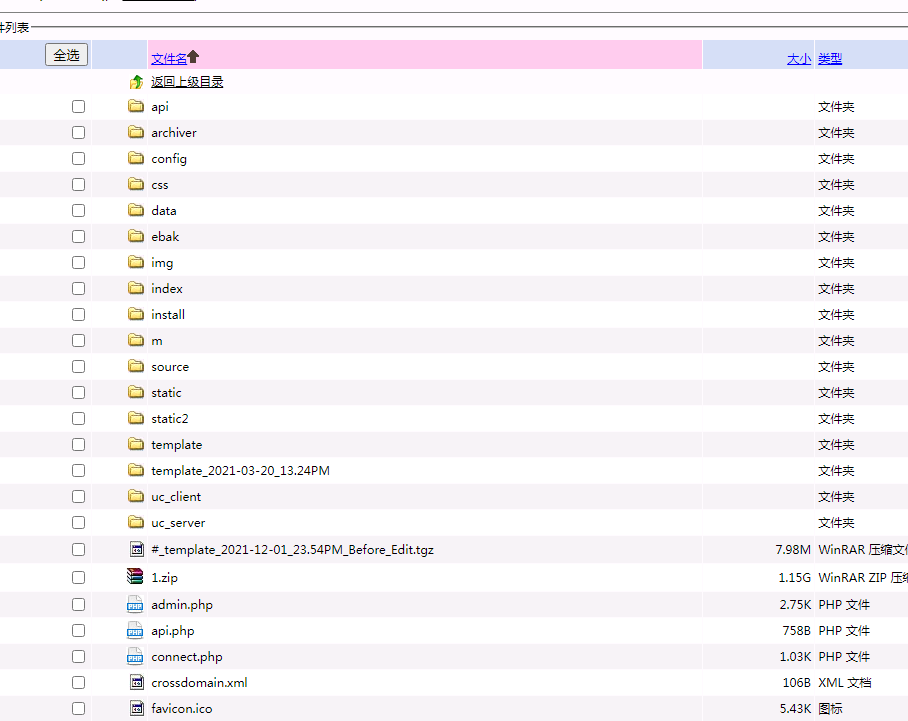908x721 pixels.
Task: Tick the checkbox for the api folder
Action: [x=78, y=107]
